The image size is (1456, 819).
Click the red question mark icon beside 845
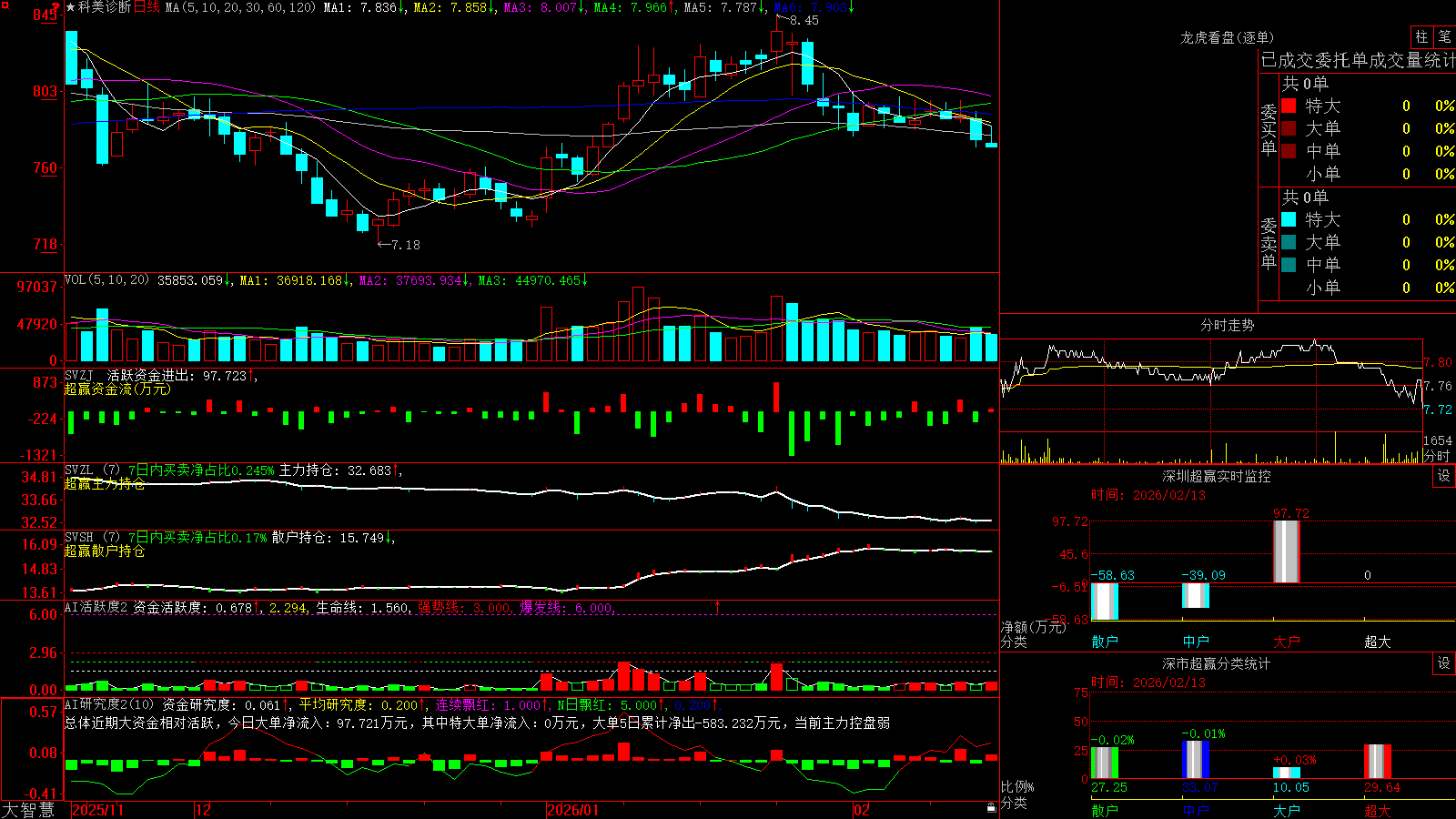click(56, 6)
